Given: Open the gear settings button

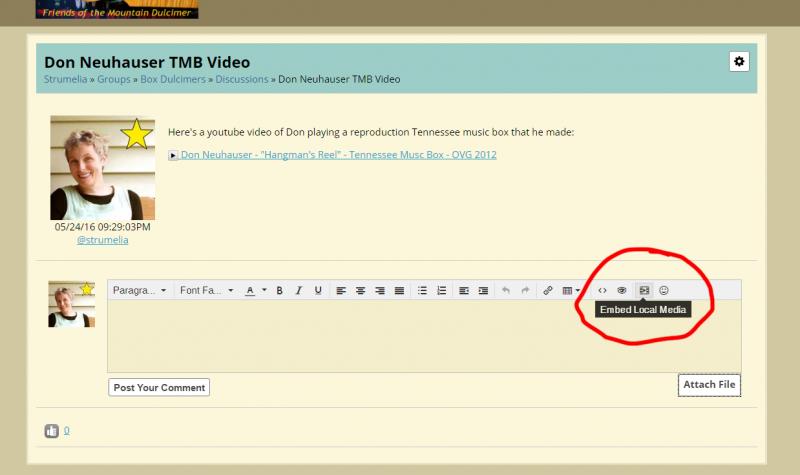Looking at the screenshot, I should pyautogui.click(x=739, y=62).
